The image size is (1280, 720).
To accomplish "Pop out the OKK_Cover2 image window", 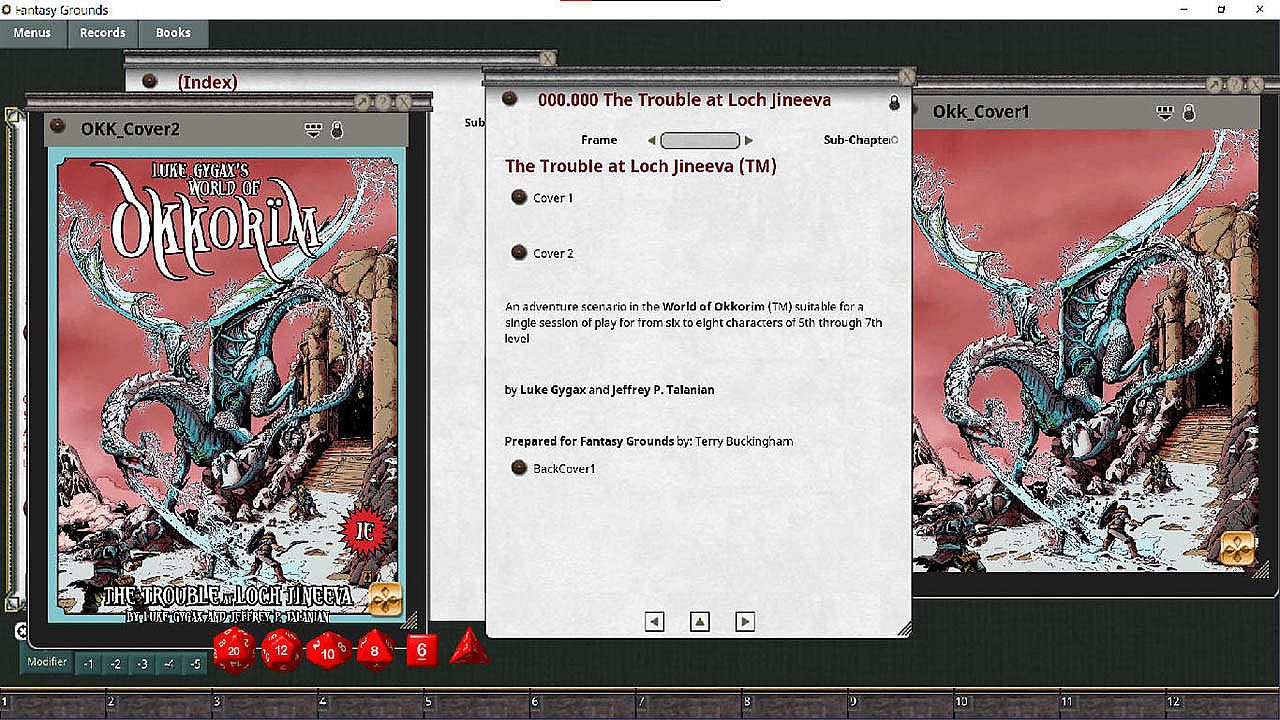I will click(x=363, y=102).
